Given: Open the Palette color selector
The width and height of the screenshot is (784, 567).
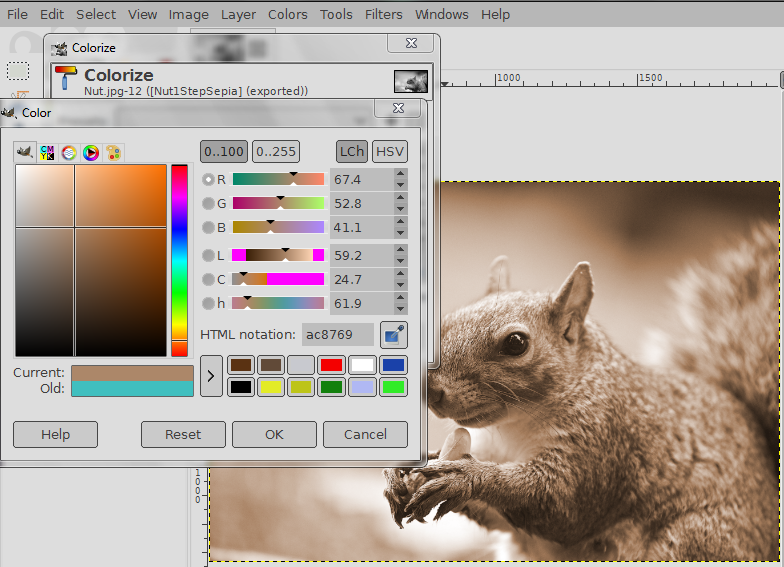Looking at the screenshot, I should point(114,152).
